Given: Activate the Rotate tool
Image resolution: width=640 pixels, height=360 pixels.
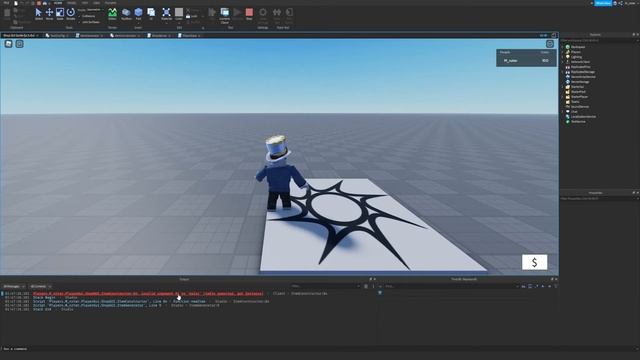Looking at the screenshot, I should click(71, 14).
